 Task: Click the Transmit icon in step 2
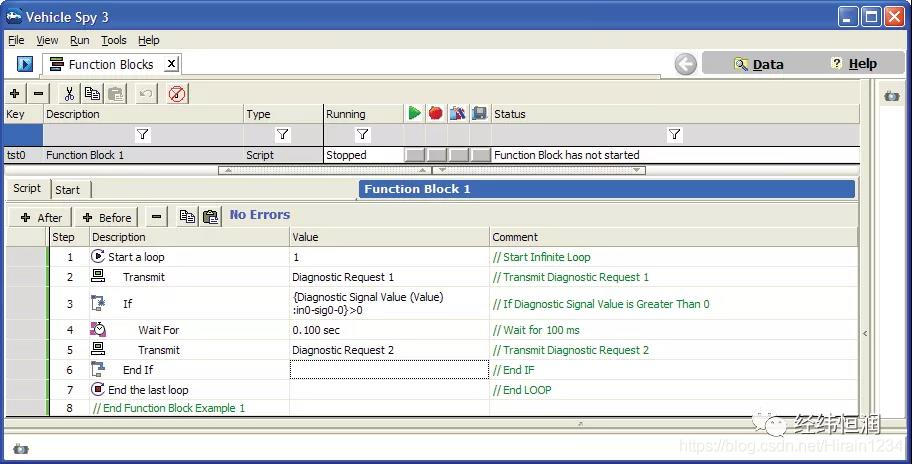pyautogui.click(x=98, y=276)
